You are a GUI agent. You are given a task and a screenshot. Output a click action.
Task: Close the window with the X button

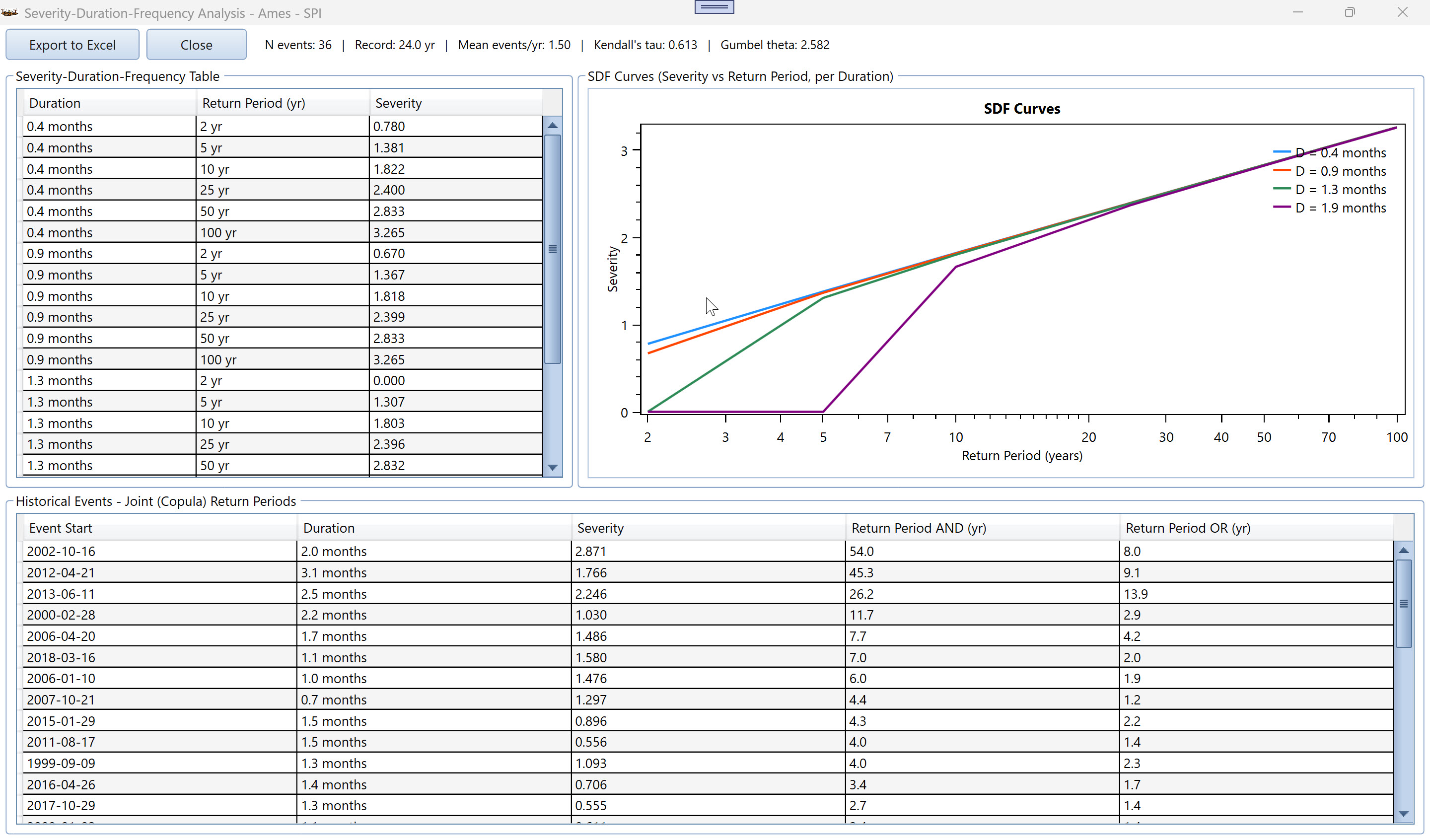tap(1402, 12)
